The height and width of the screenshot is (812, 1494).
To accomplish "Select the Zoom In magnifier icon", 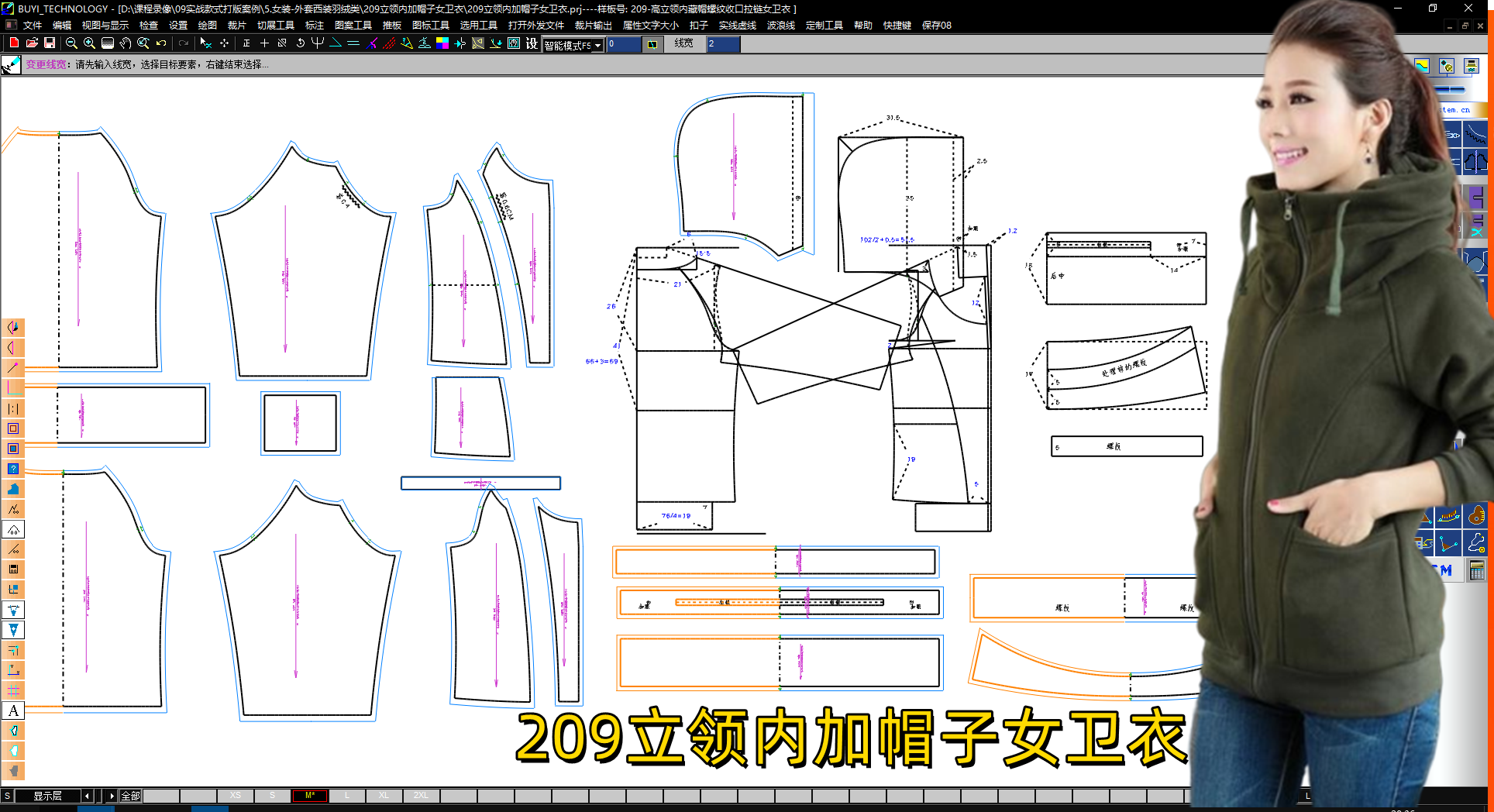I will pyautogui.click(x=89, y=43).
